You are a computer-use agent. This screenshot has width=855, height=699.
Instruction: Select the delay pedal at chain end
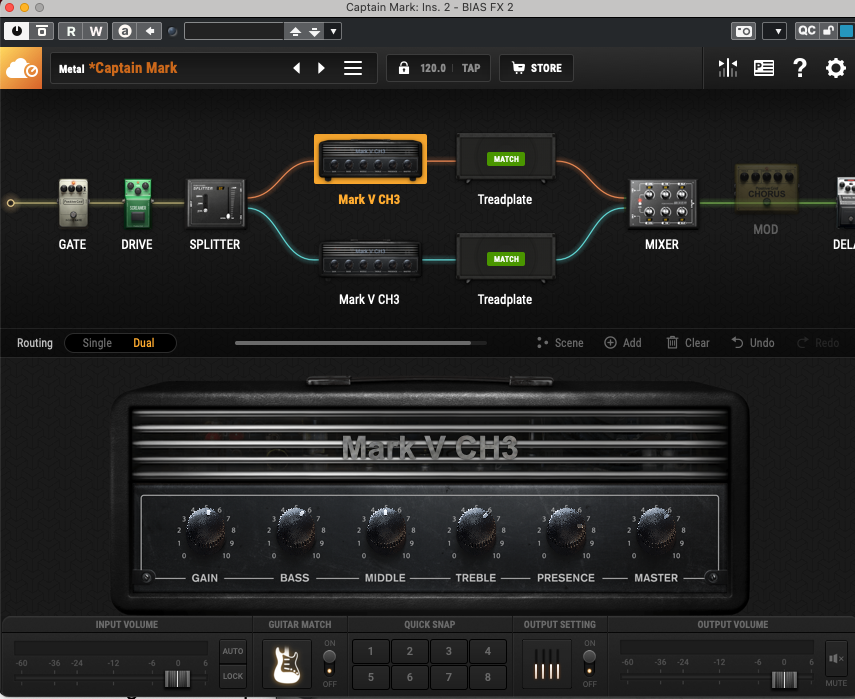pyautogui.click(x=846, y=202)
